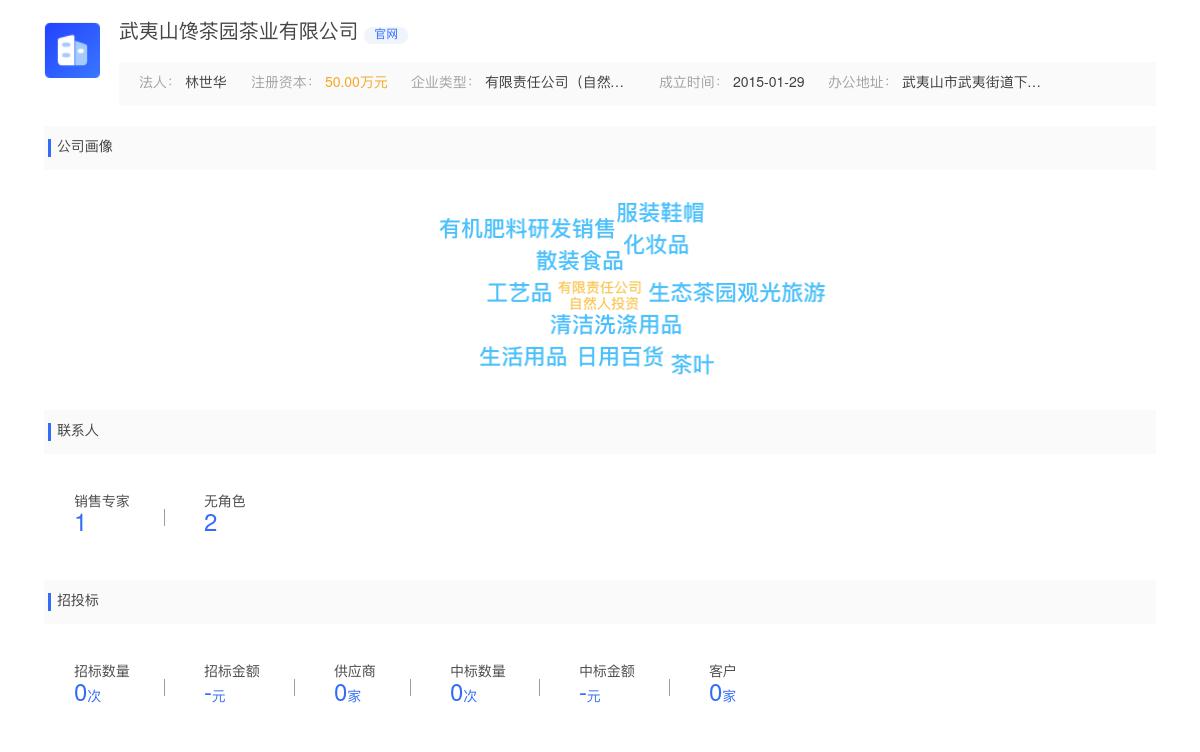Click the 注册资本 field label
This screenshot has height=752, width=1200.
[x=281, y=83]
